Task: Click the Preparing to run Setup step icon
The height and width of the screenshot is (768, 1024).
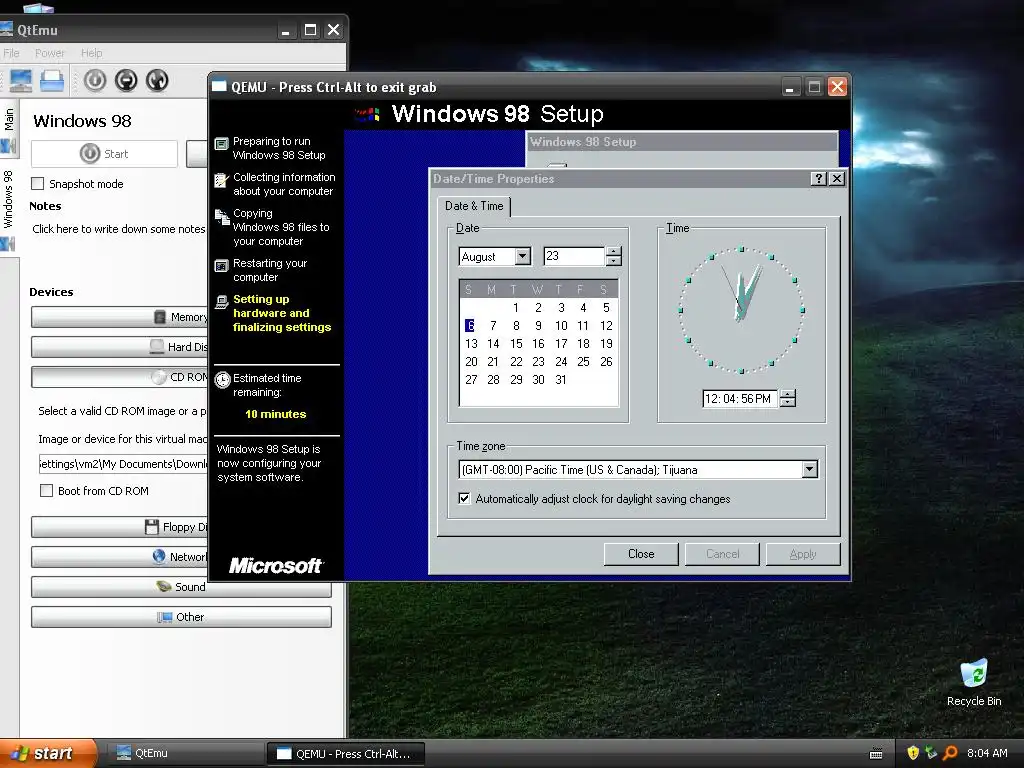Action: [x=222, y=143]
